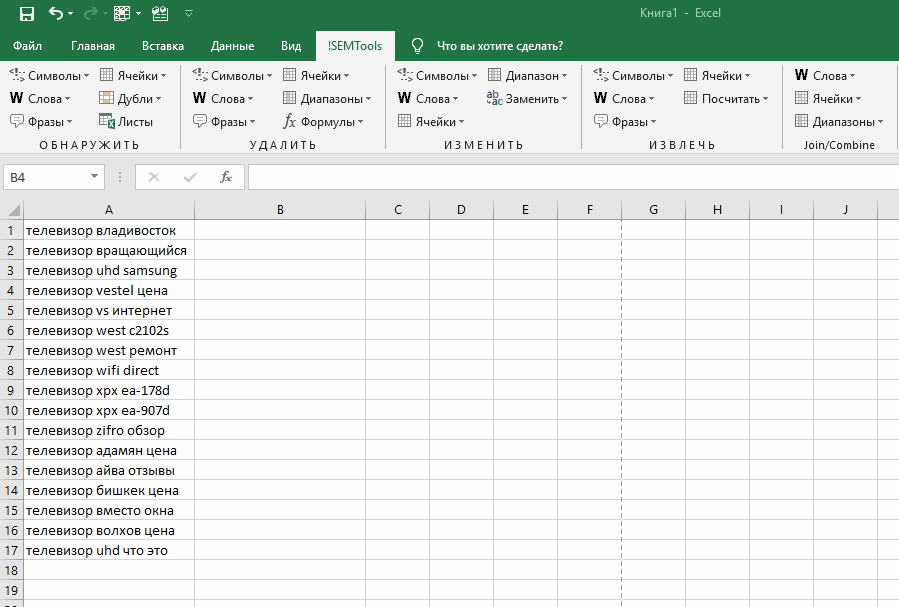Select cell 'телевизор владивосток'
Viewport: 899px width, 607px height.
tap(109, 230)
